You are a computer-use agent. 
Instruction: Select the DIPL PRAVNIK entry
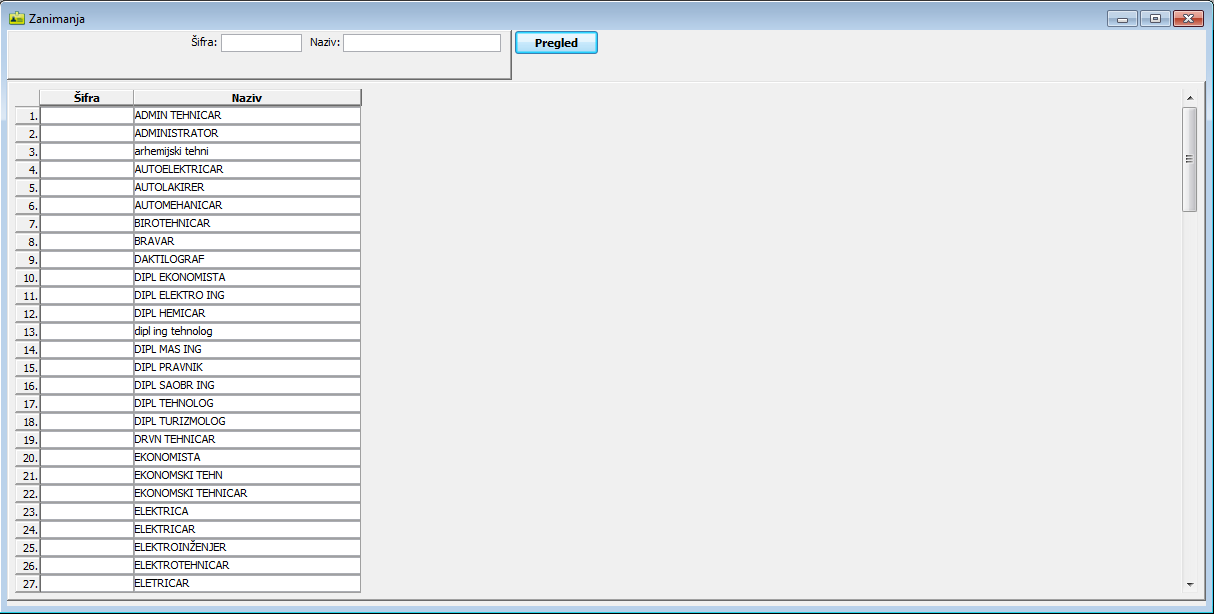(x=246, y=368)
